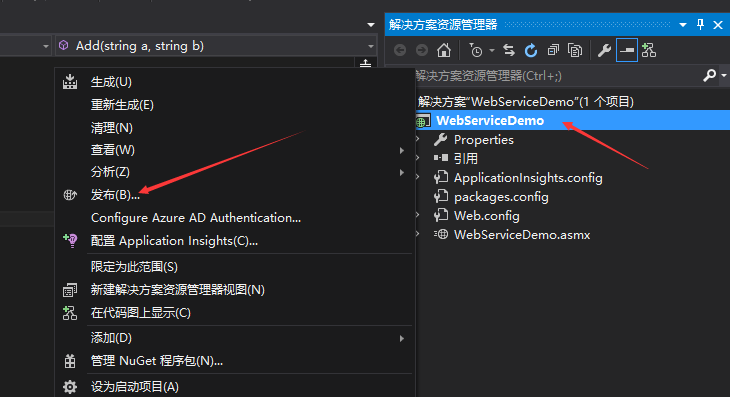The height and width of the screenshot is (397, 730).
Task: Toggle the Preview Selected Items button
Action: tap(627, 50)
